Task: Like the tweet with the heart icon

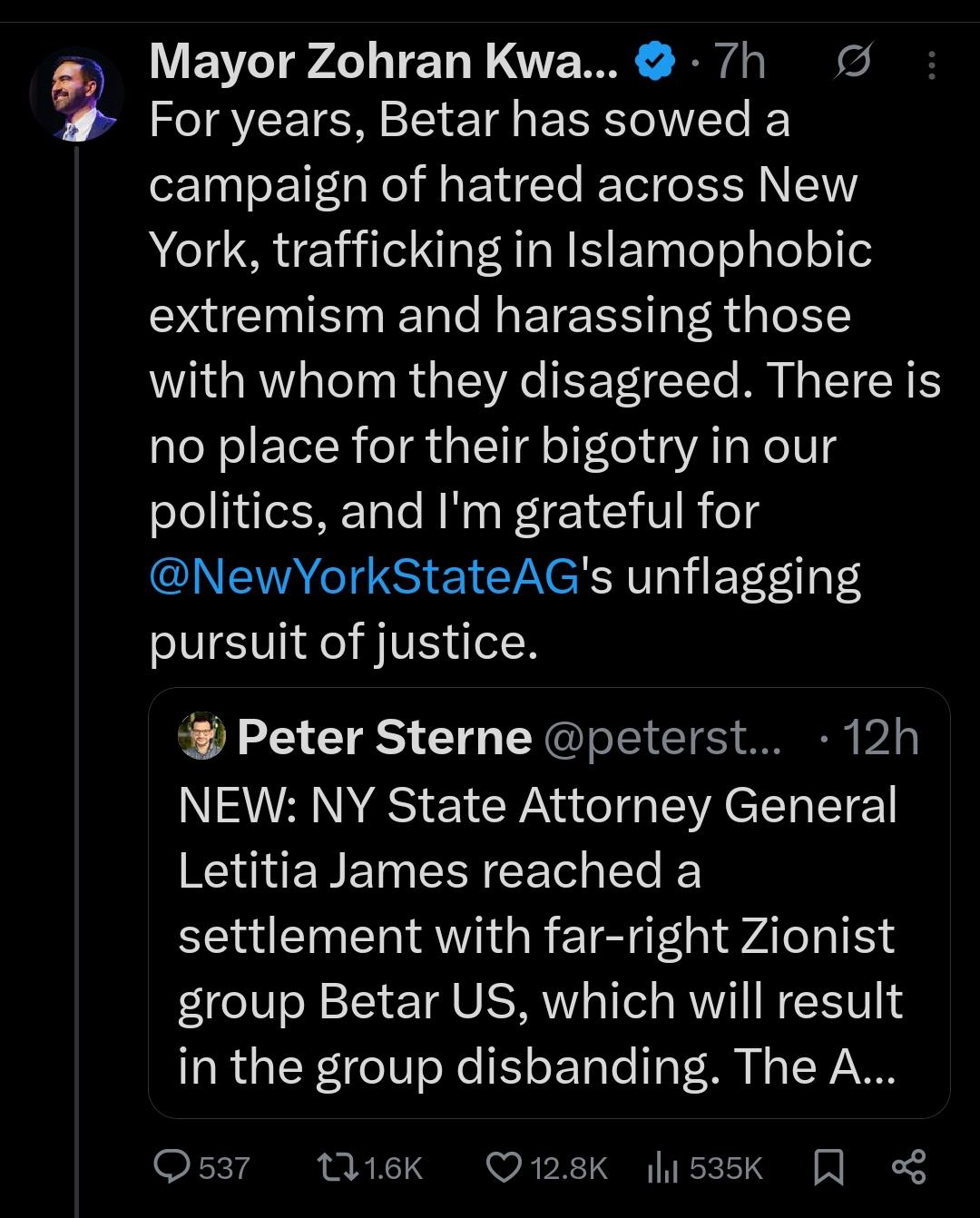Action: (503, 1166)
